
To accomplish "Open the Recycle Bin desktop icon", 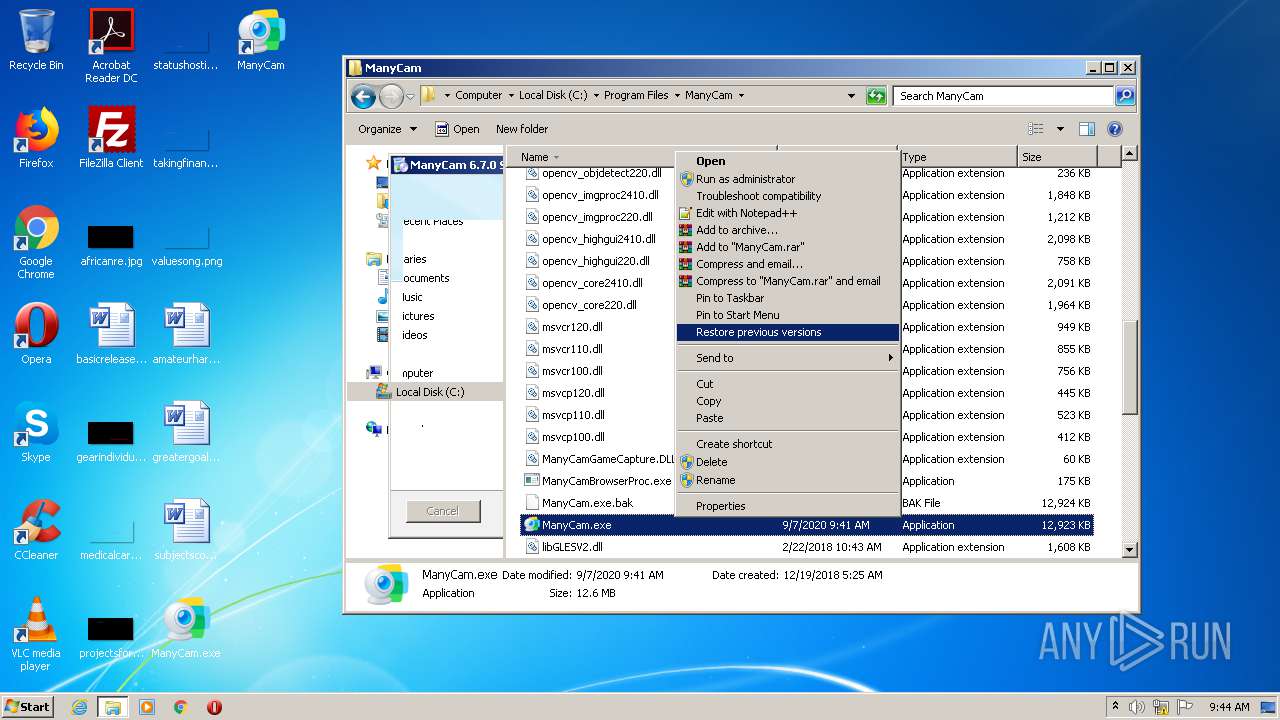I will click(x=36, y=40).
